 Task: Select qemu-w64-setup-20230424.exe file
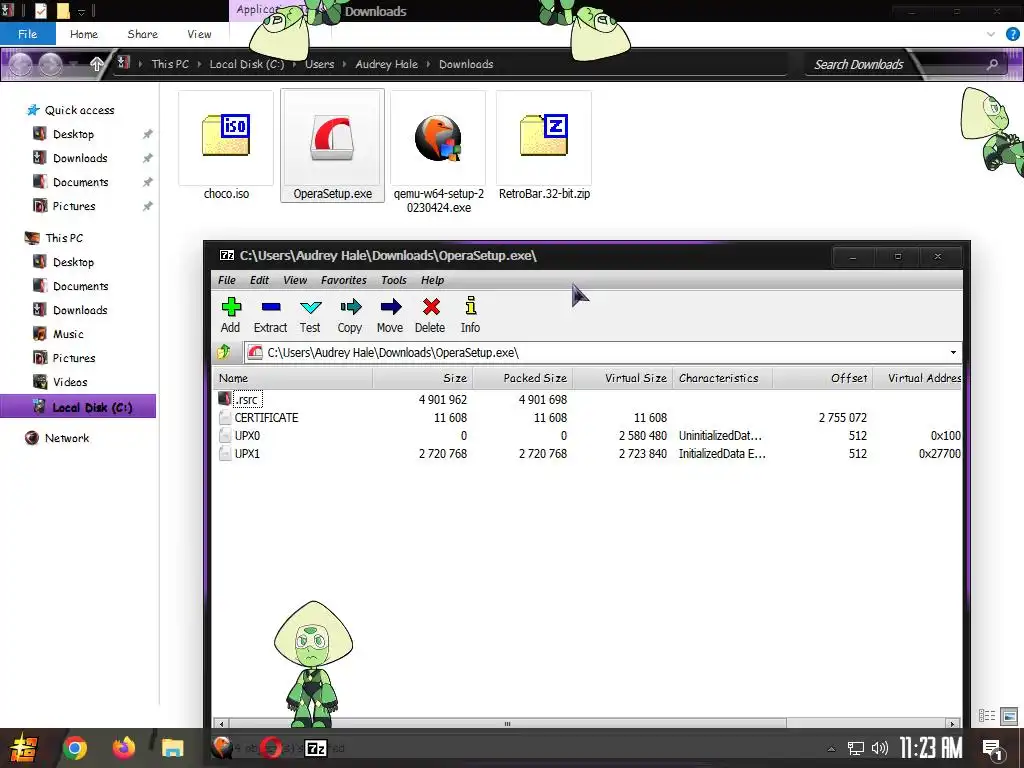coord(438,153)
